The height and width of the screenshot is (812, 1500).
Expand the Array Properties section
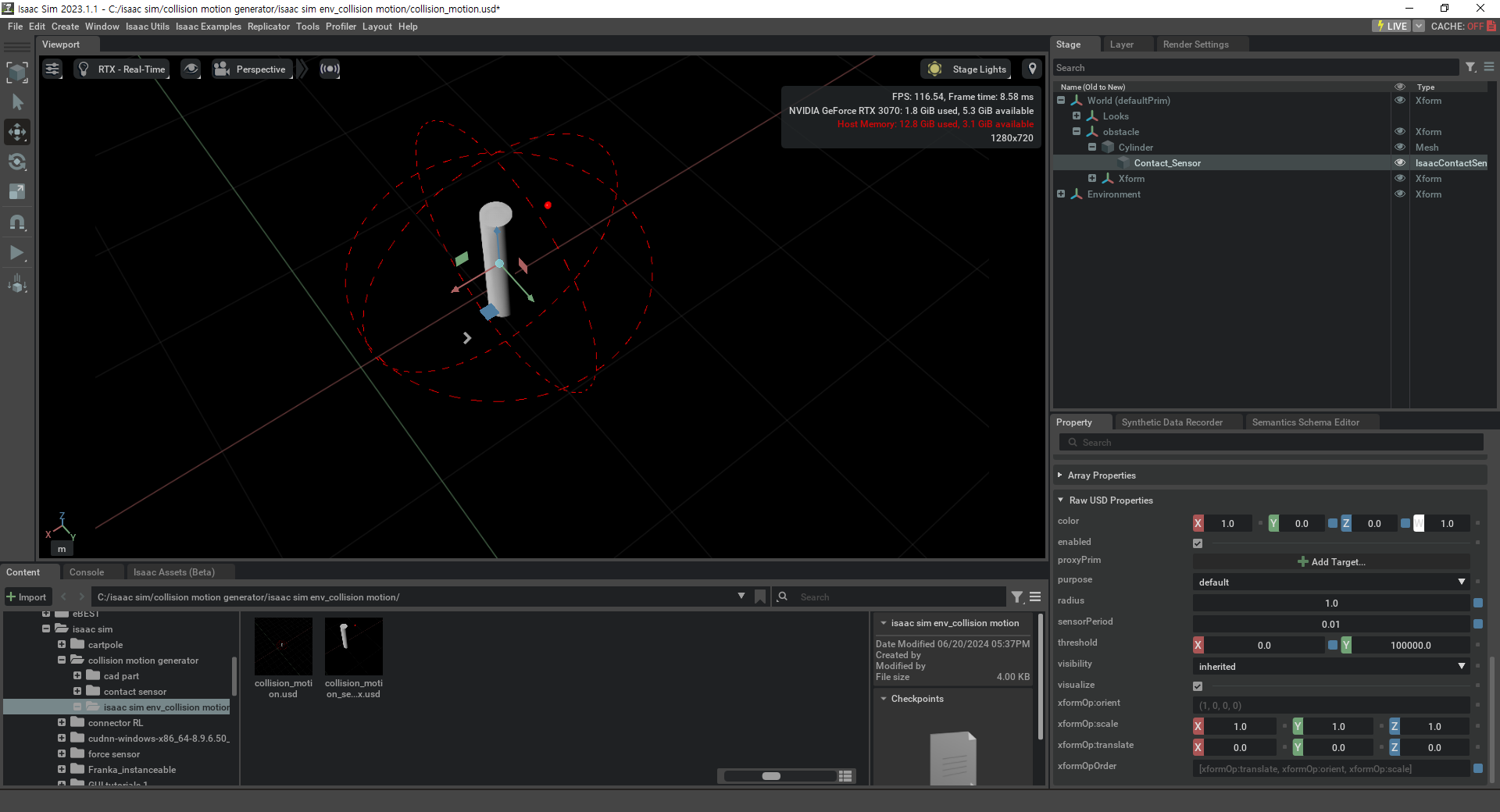[x=1102, y=475]
